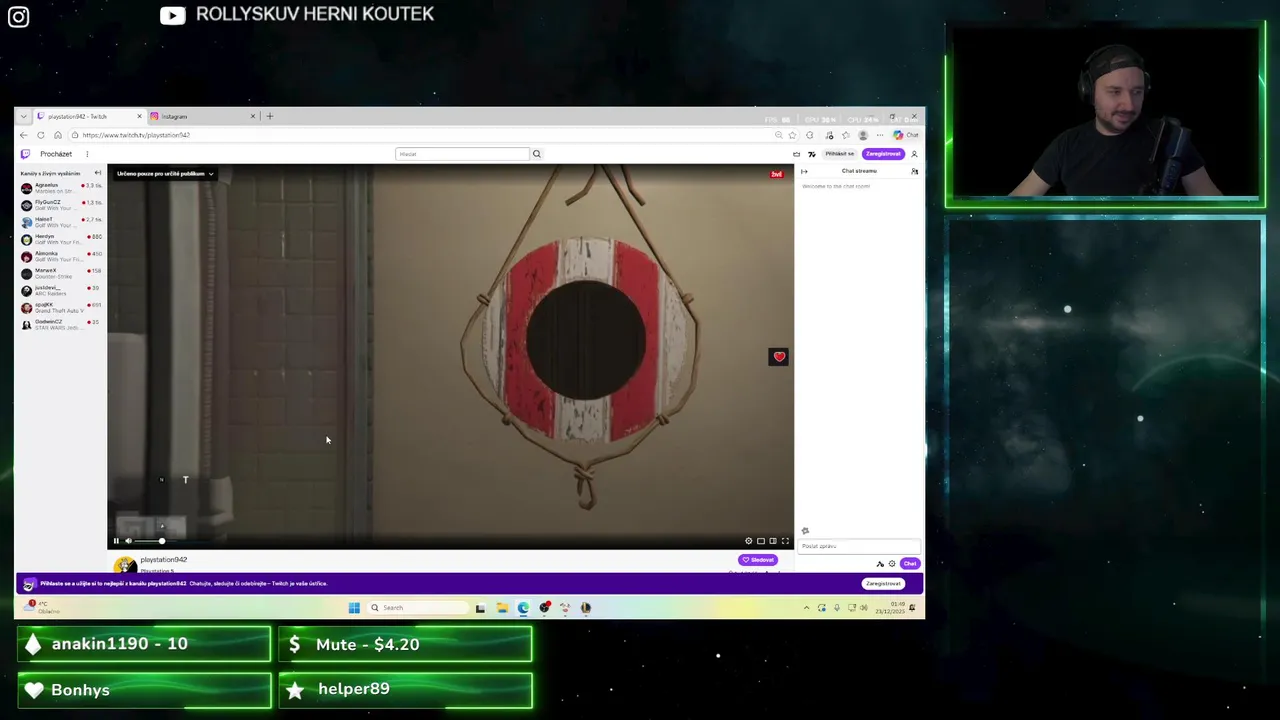This screenshot has height=720, width=1280.
Task: Open the Twitch home logo
Action: coord(25,154)
